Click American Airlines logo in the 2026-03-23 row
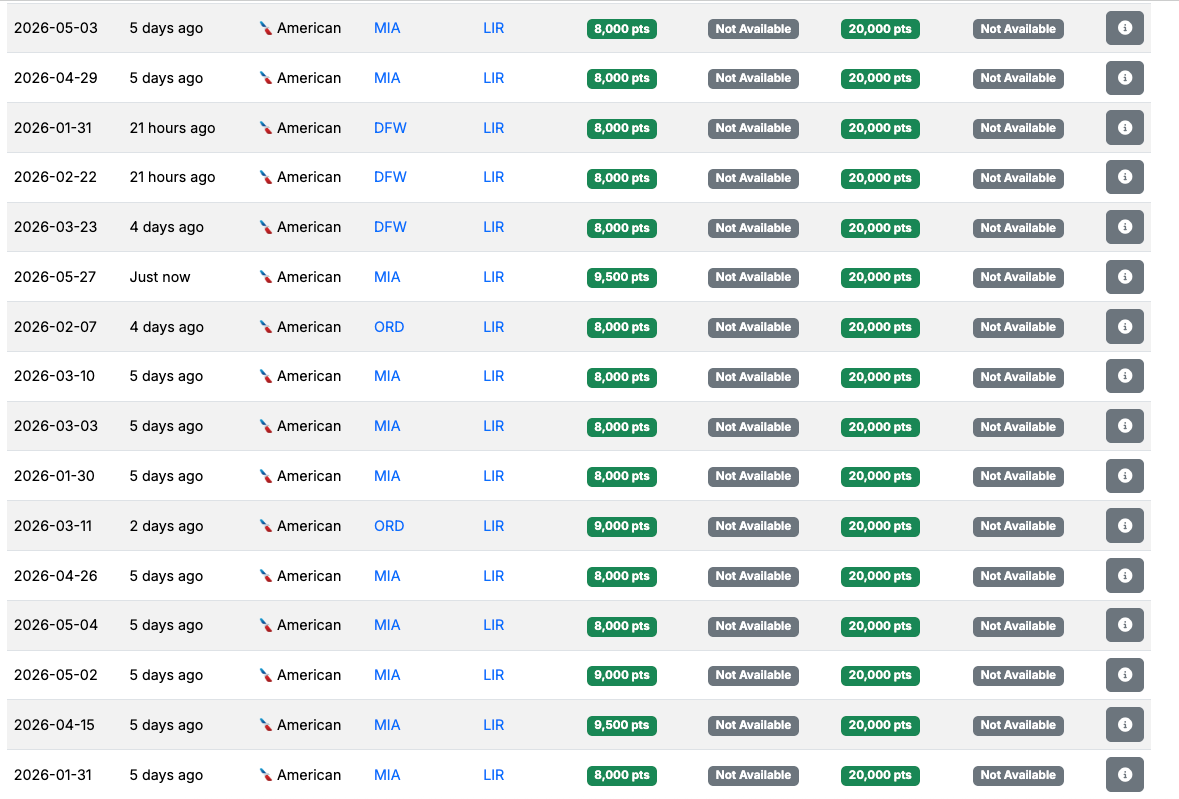 [266, 227]
